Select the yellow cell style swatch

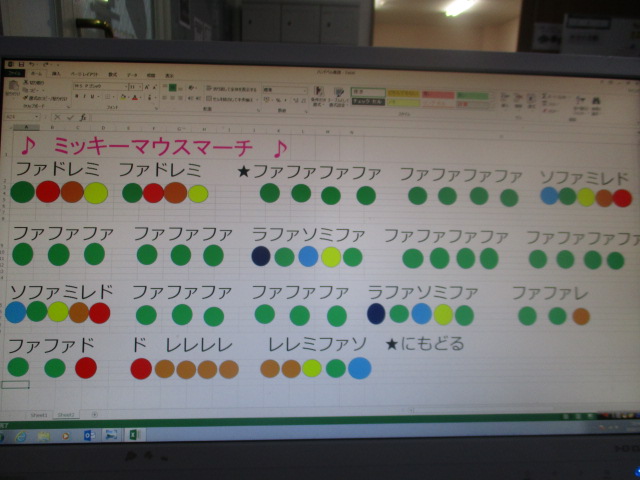(404, 94)
